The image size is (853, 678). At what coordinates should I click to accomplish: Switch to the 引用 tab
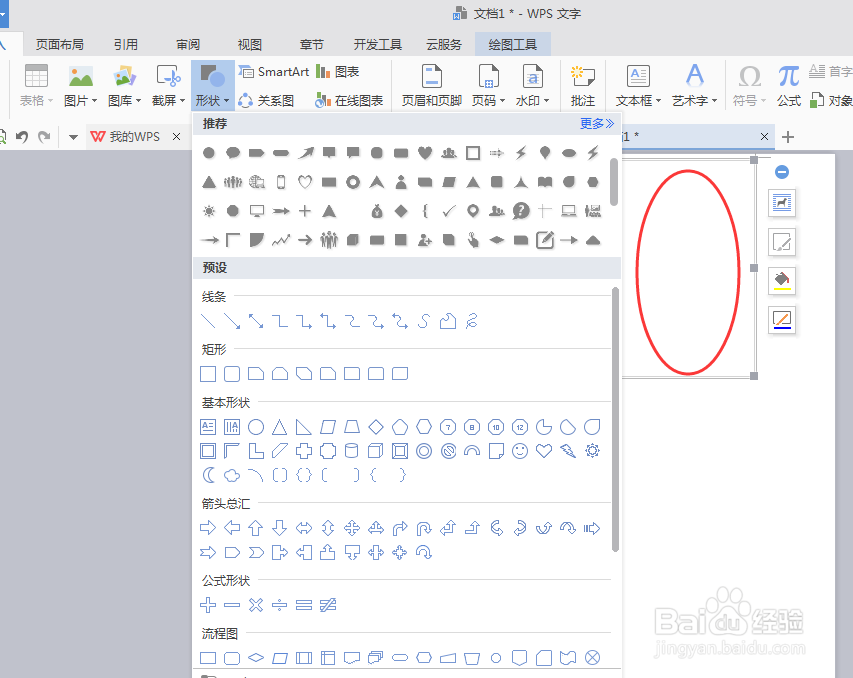(126, 45)
